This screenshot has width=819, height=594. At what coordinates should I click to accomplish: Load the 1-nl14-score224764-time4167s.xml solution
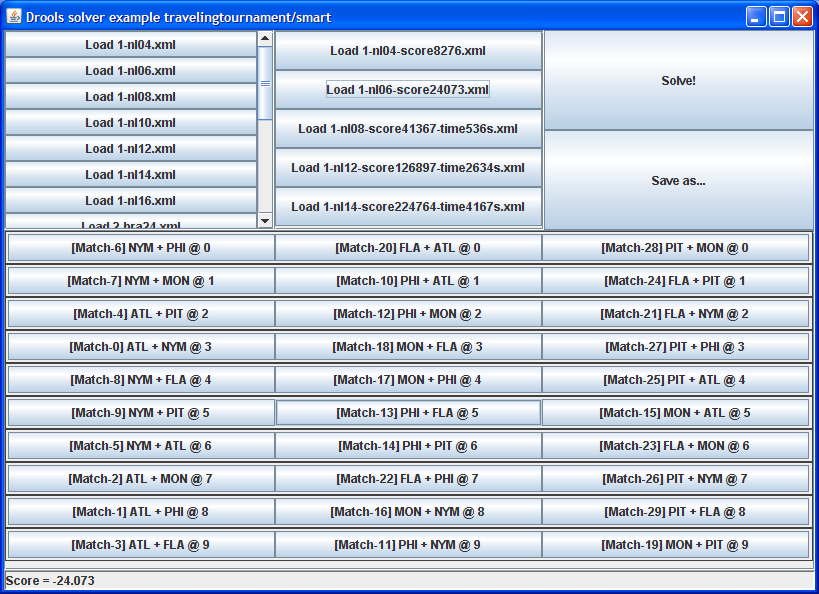click(408, 207)
